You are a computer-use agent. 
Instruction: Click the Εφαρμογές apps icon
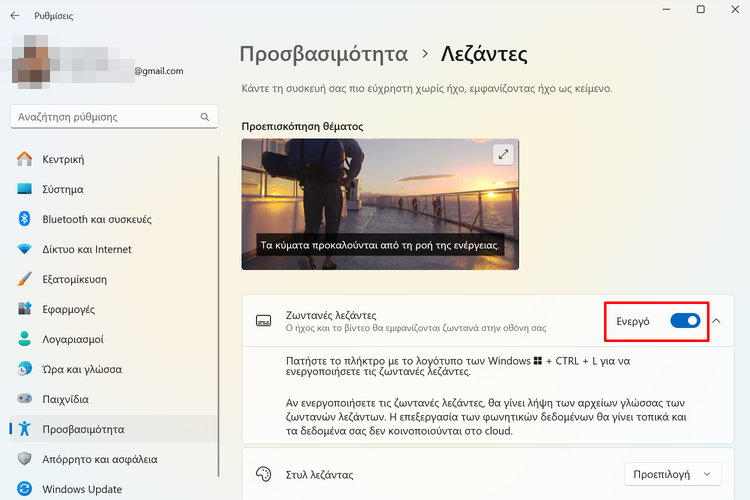pyautogui.click(x=24, y=309)
